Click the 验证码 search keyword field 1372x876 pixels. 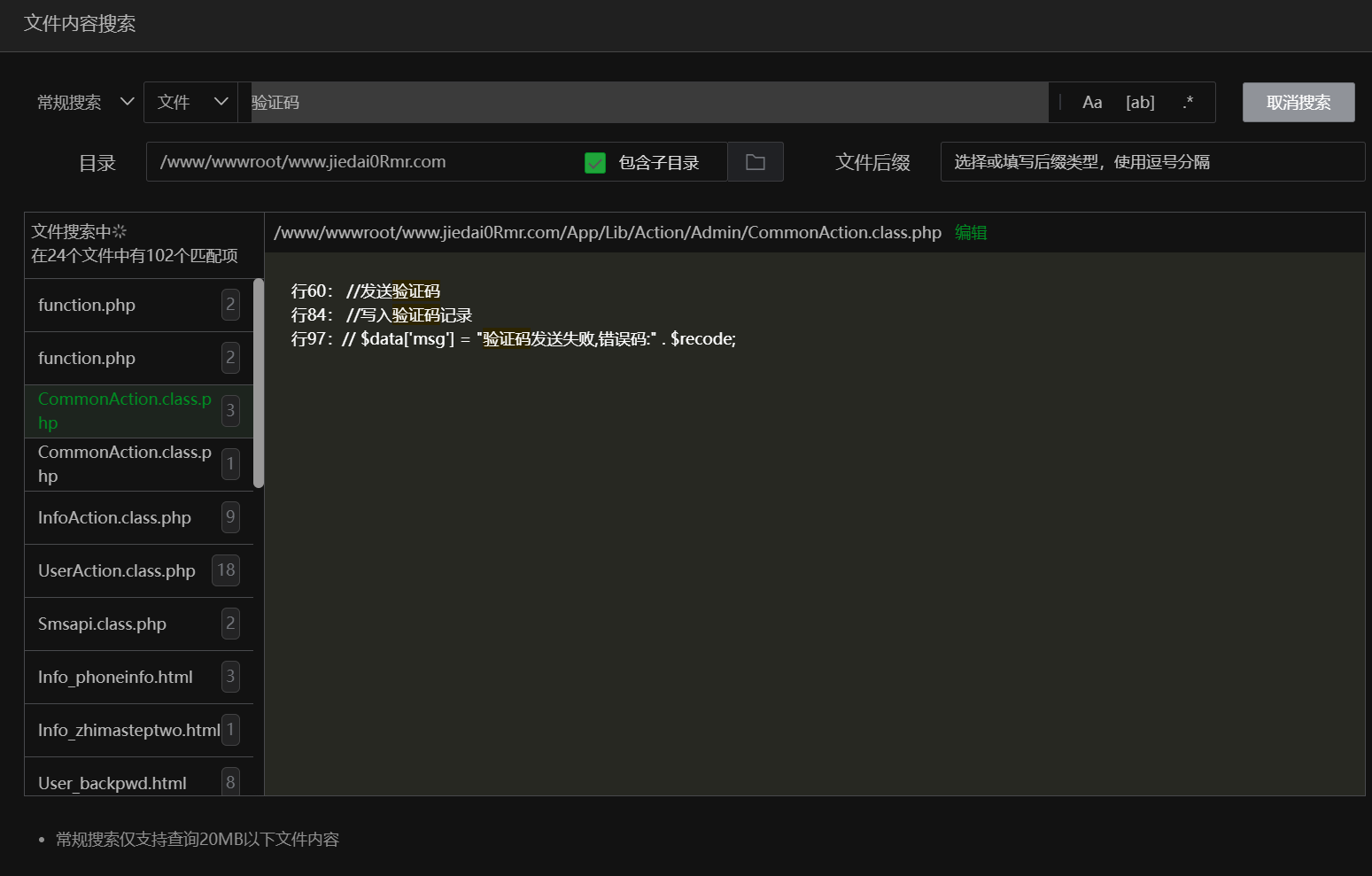pos(647,103)
